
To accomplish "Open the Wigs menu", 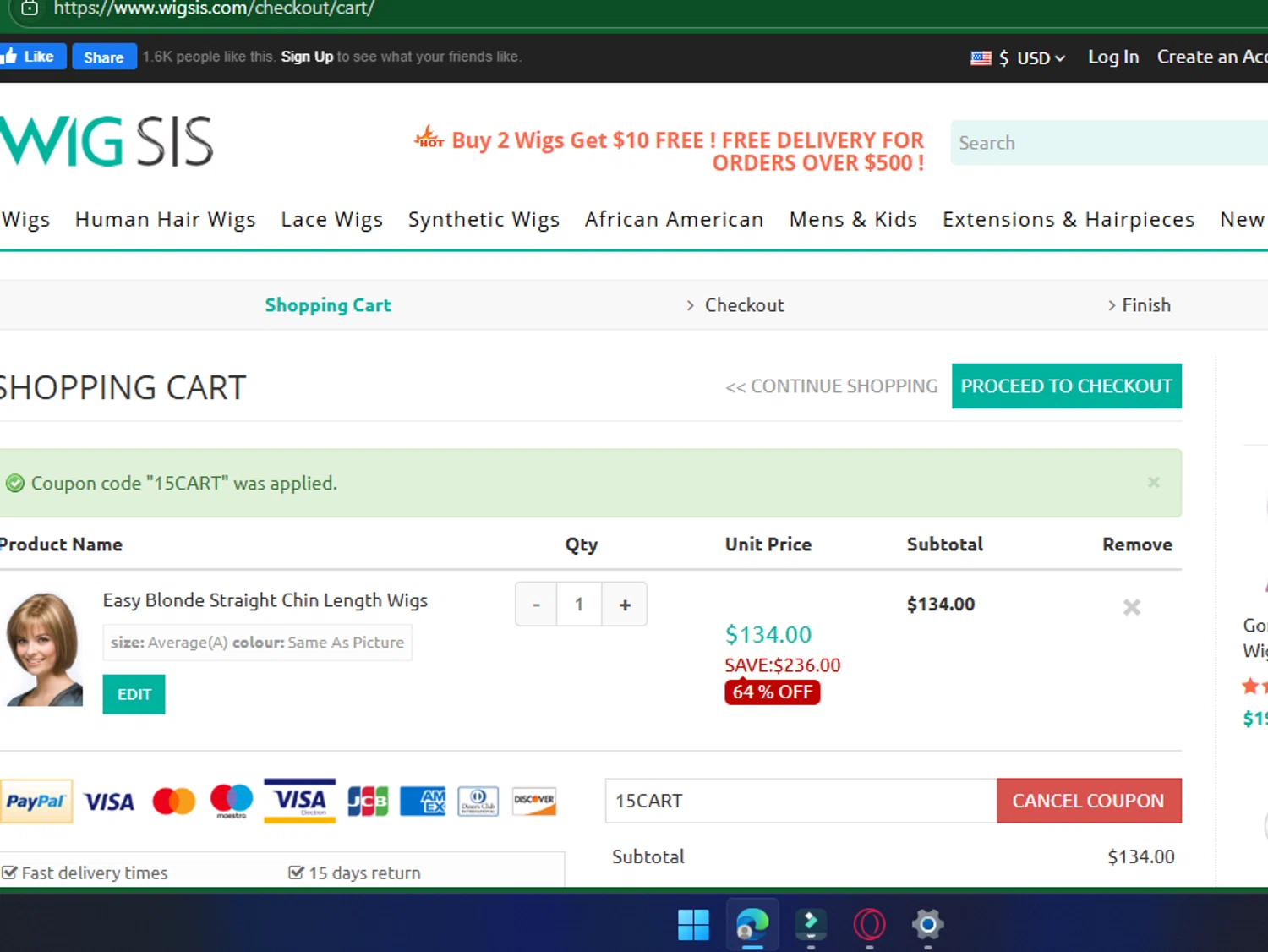I will point(25,220).
